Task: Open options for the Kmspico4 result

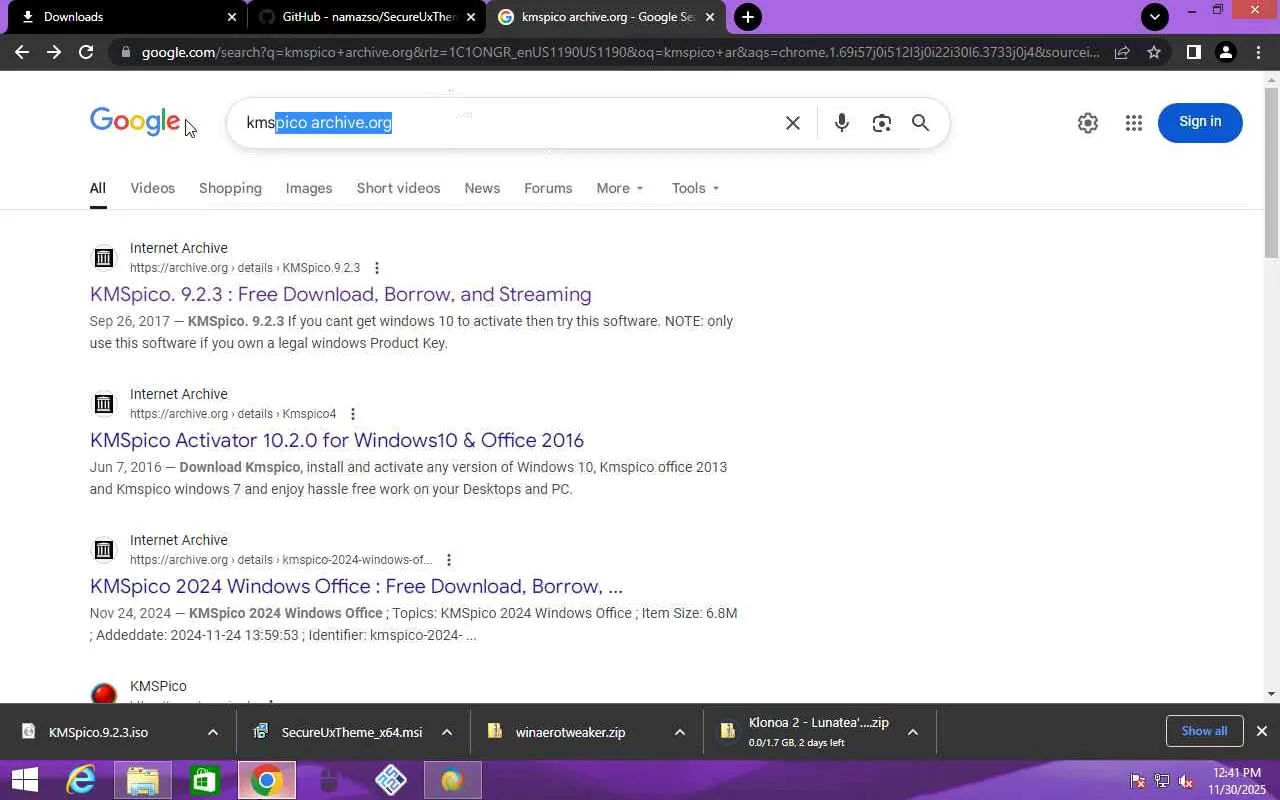Action: (x=353, y=414)
